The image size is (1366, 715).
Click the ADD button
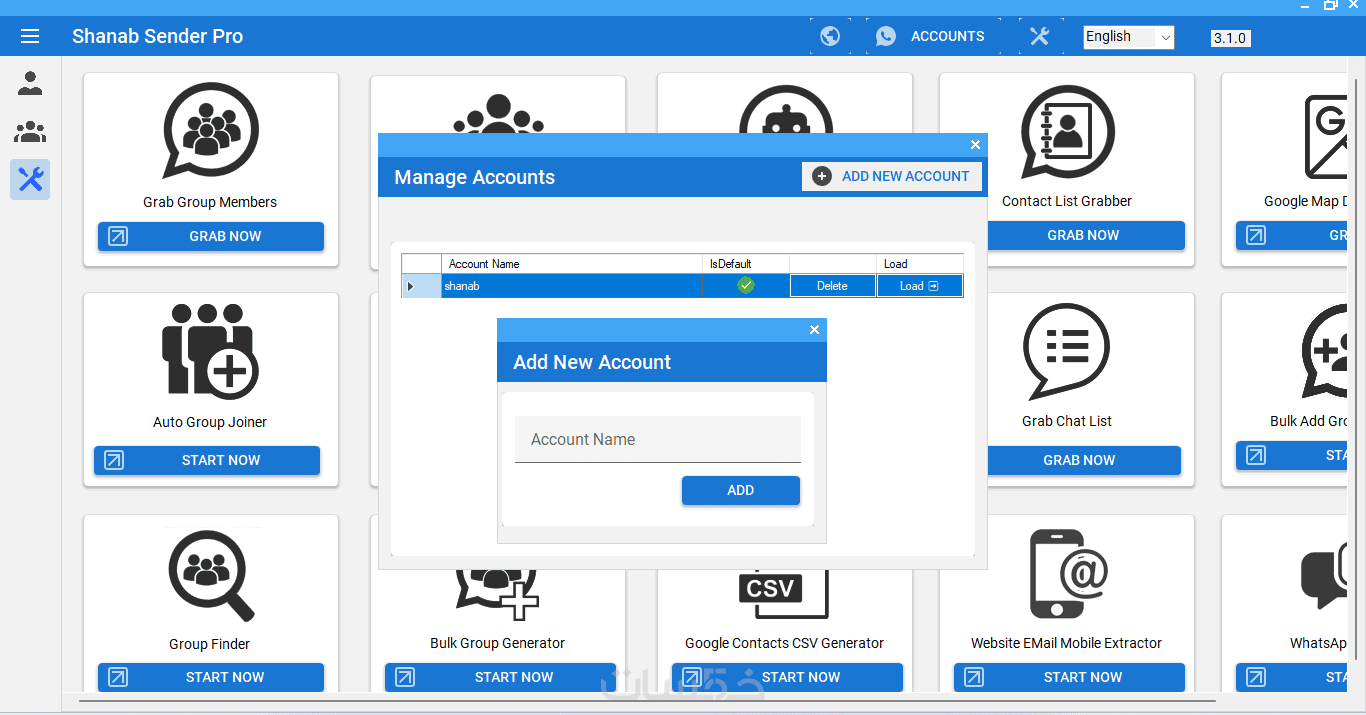tap(741, 490)
